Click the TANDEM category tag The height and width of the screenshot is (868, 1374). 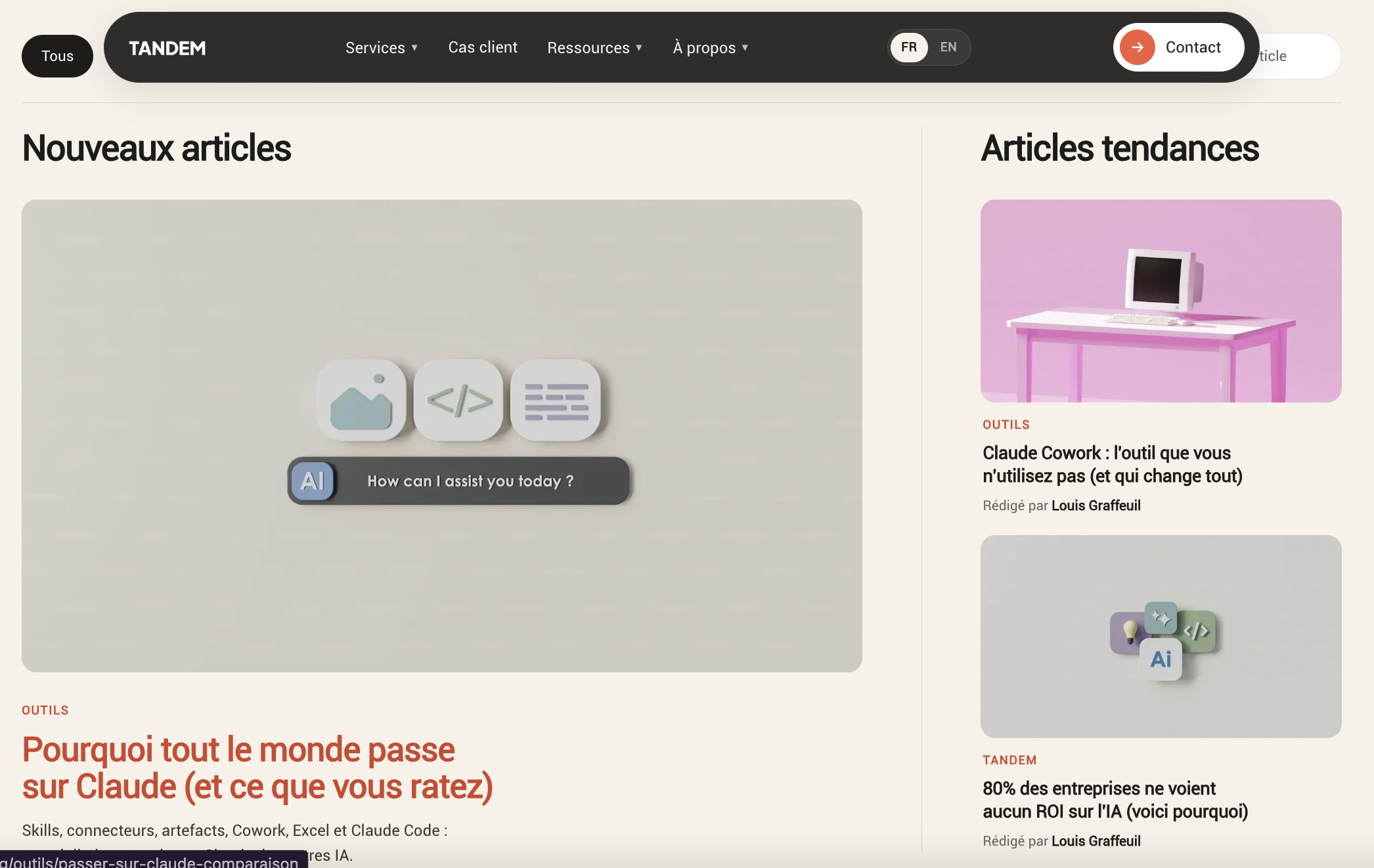(x=1009, y=760)
